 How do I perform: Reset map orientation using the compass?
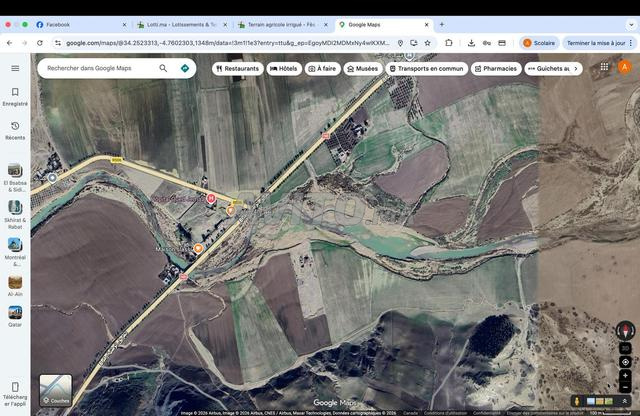(x=626, y=331)
